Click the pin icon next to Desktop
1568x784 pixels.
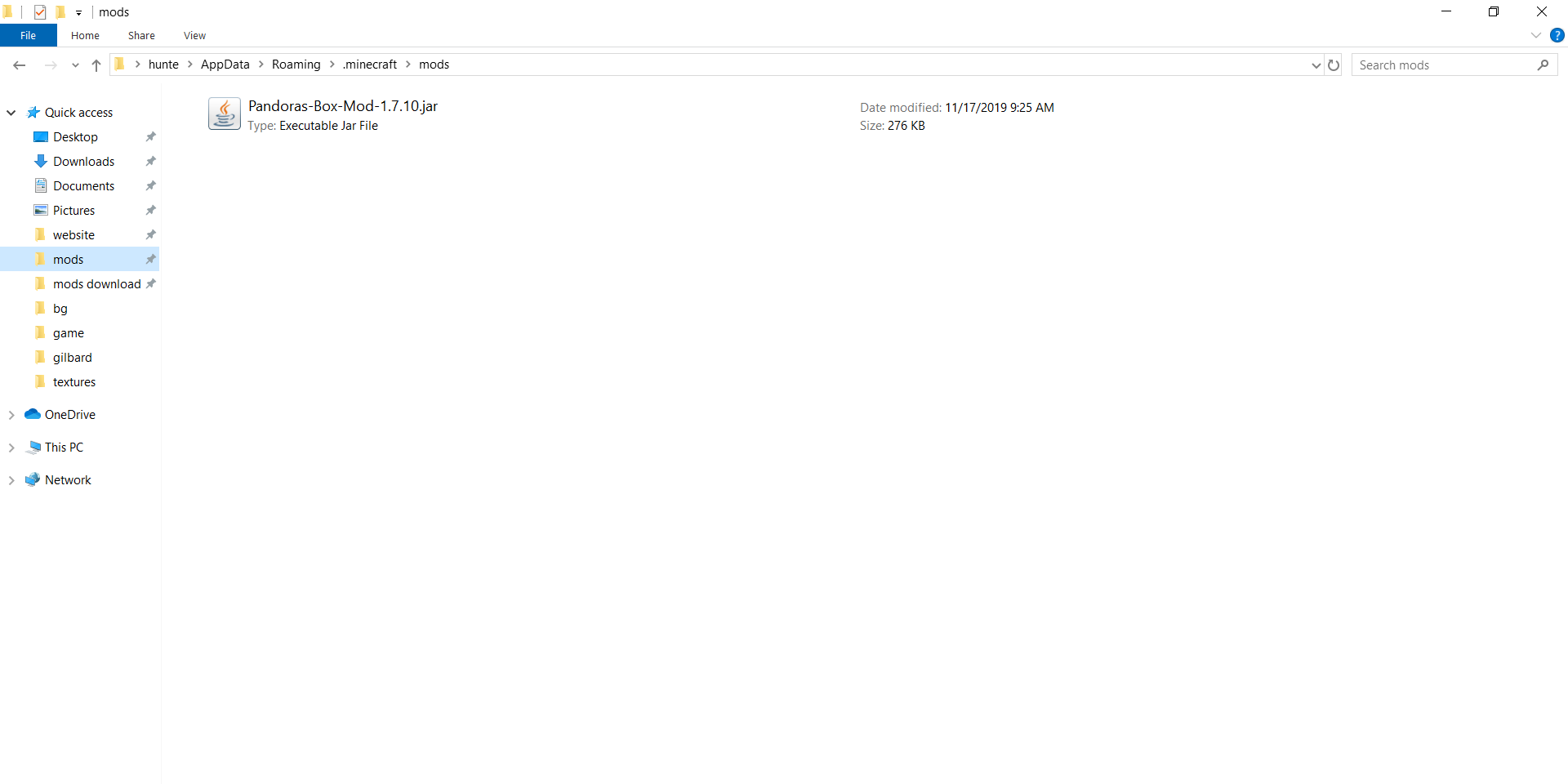tap(150, 137)
